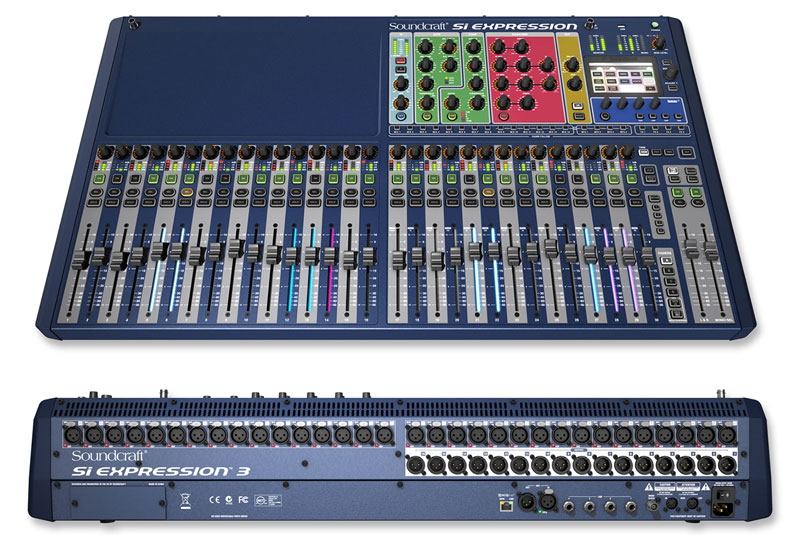This screenshot has width=800, height=545.
Task: Click the right warning triangle near ATTENTION label
Action: (x=706, y=487)
